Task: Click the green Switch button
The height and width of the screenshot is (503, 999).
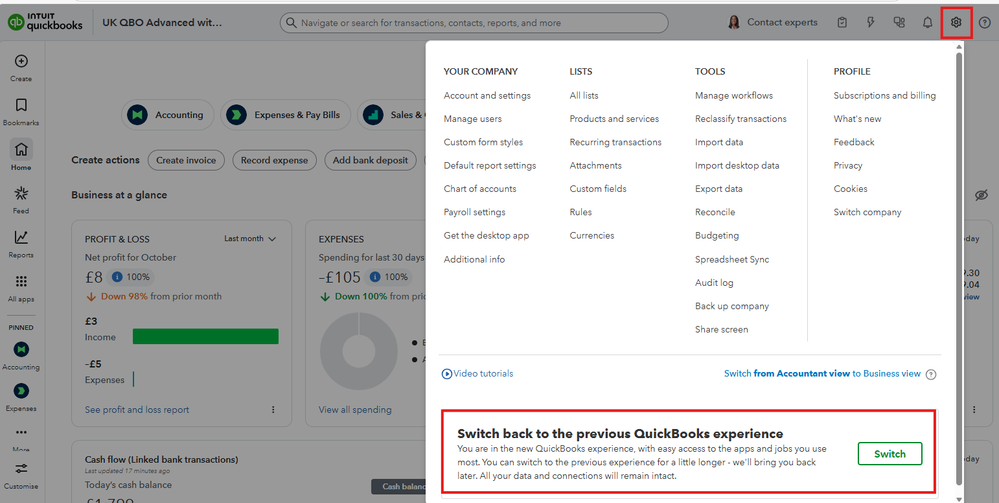Action: point(889,454)
